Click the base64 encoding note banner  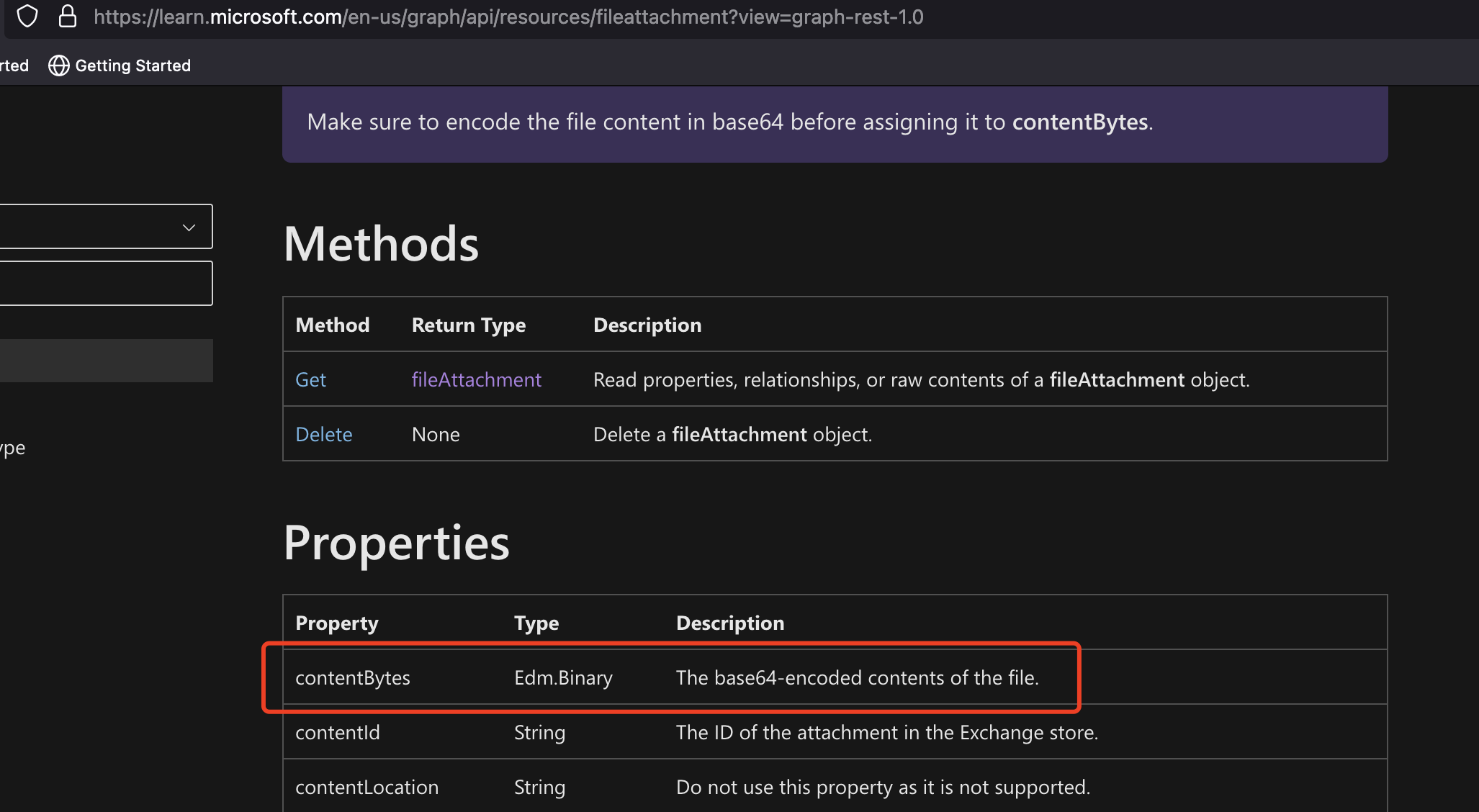(x=834, y=122)
